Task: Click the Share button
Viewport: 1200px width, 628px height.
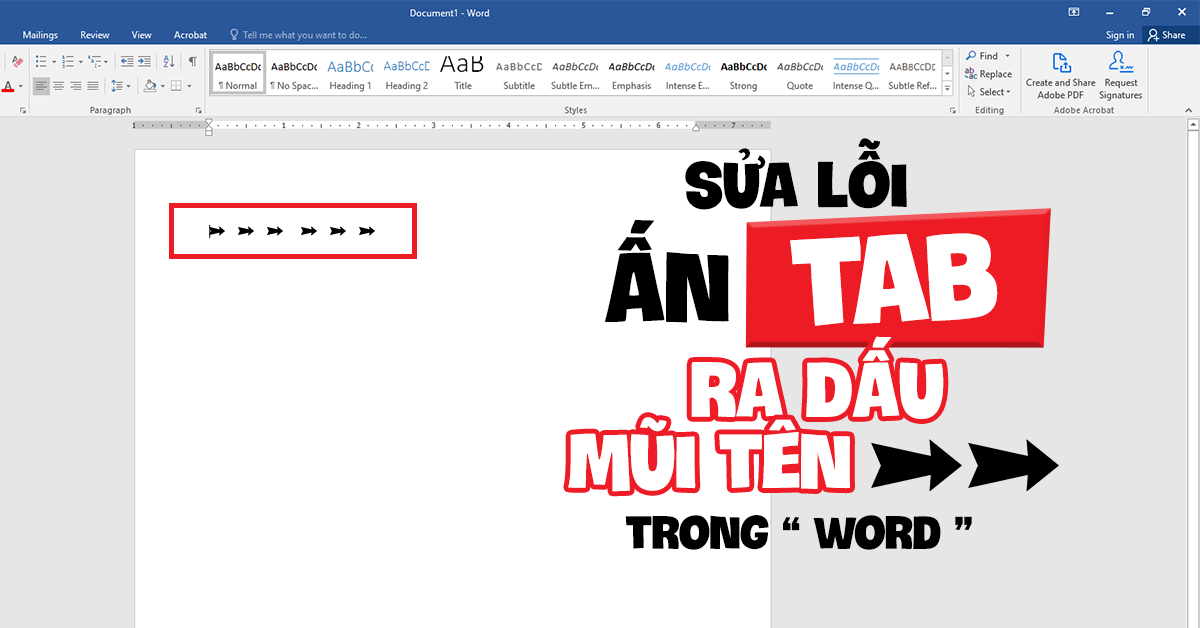Action: tap(1167, 34)
